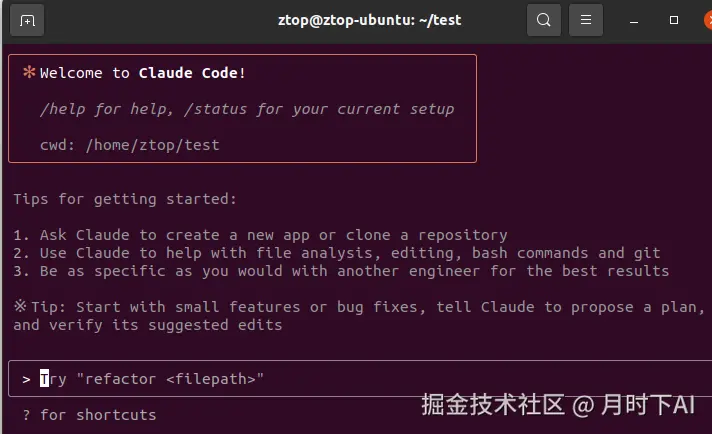Maximize the terminal window
The height and width of the screenshot is (434, 712).
[674, 20]
